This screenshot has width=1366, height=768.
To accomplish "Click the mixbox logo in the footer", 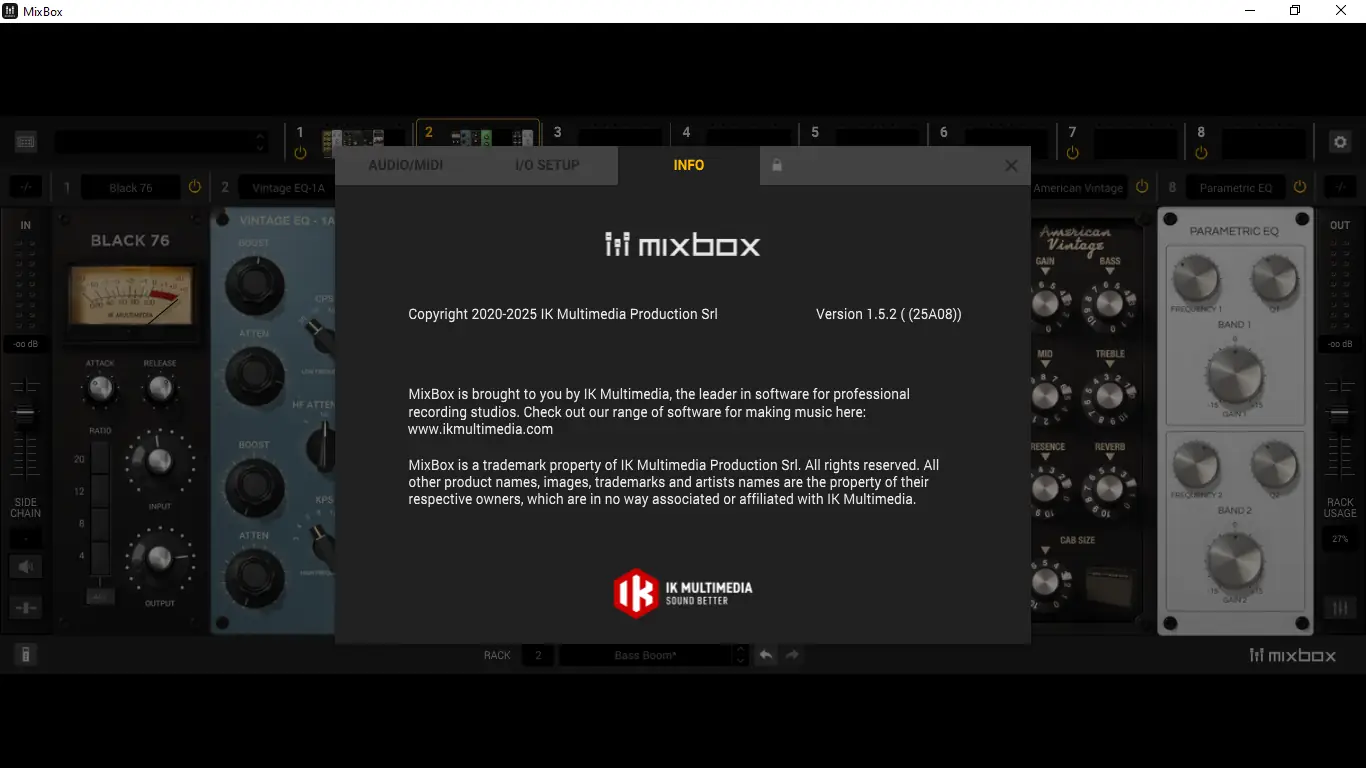I will (x=1293, y=655).
